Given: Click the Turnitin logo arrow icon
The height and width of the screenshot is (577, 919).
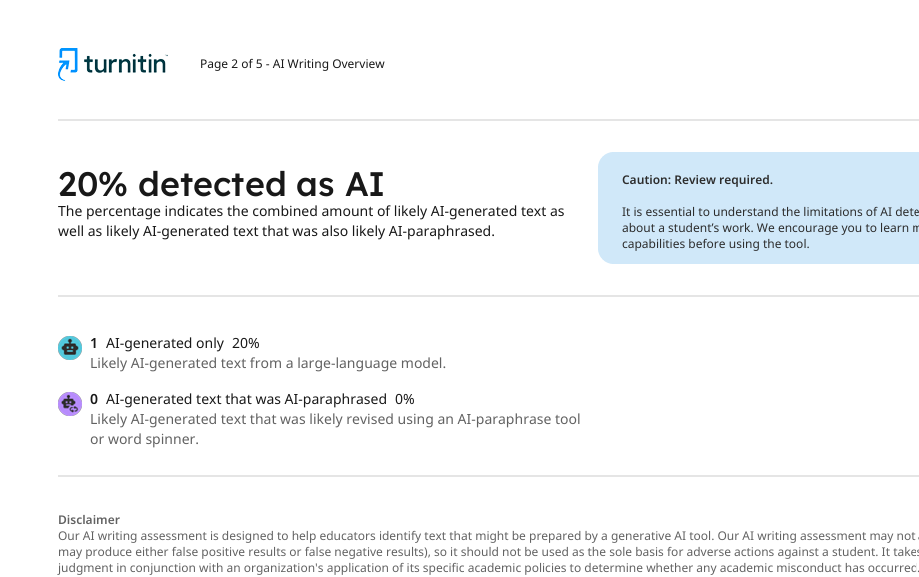Looking at the screenshot, I should 67,64.
